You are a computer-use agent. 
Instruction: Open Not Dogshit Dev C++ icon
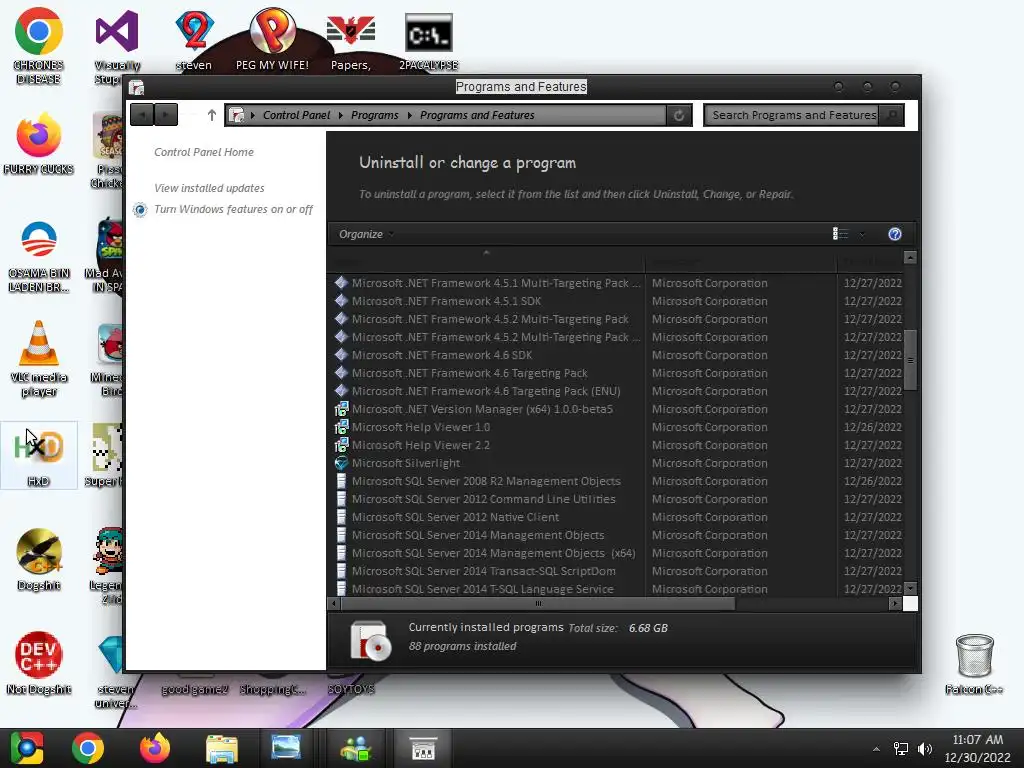point(39,663)
